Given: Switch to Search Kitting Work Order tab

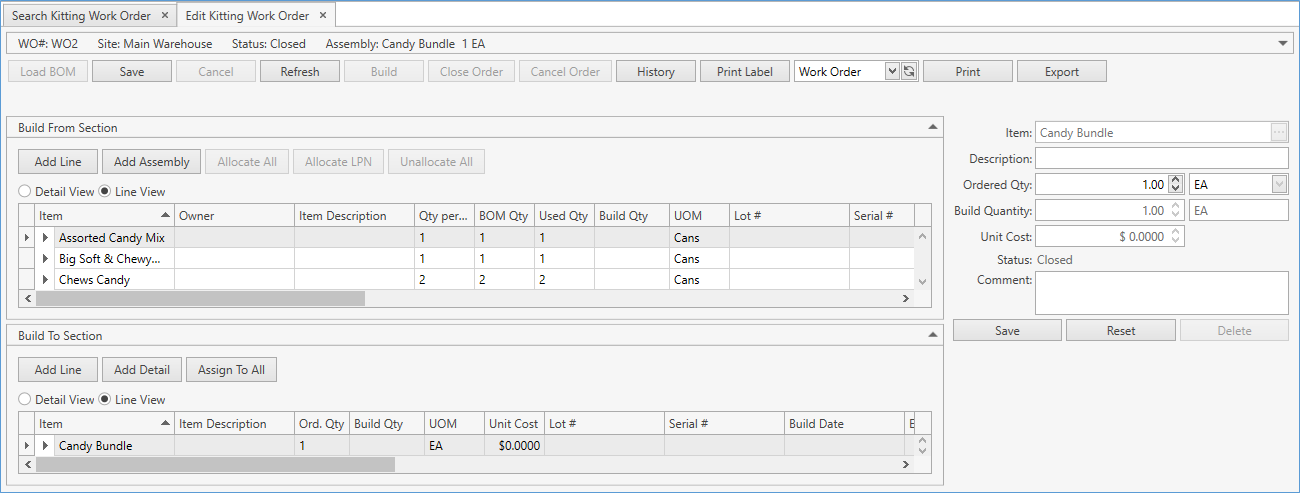Looking at the screenshot, I should point(81,16).
